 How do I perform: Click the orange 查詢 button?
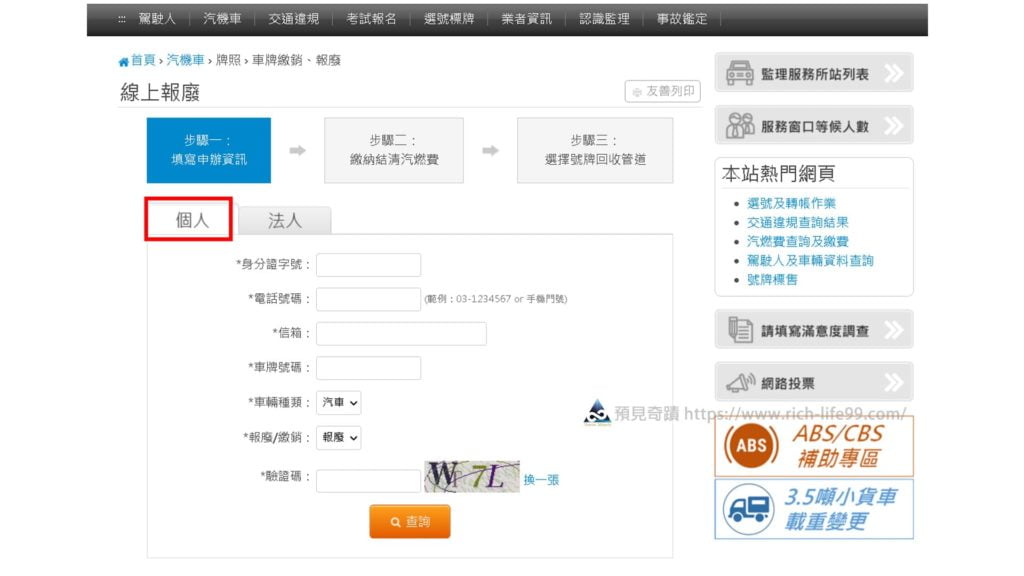(x=409, y=521)
